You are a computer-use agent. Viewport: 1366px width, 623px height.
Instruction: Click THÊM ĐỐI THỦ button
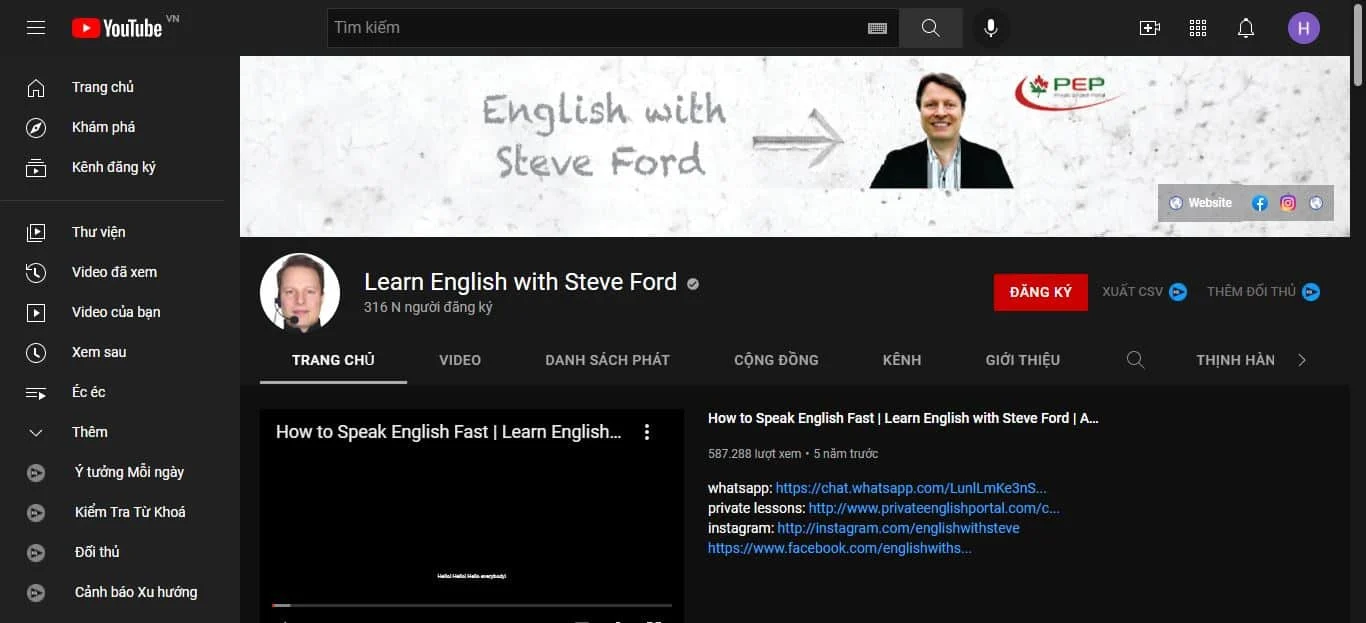[x=1263, y=292]
